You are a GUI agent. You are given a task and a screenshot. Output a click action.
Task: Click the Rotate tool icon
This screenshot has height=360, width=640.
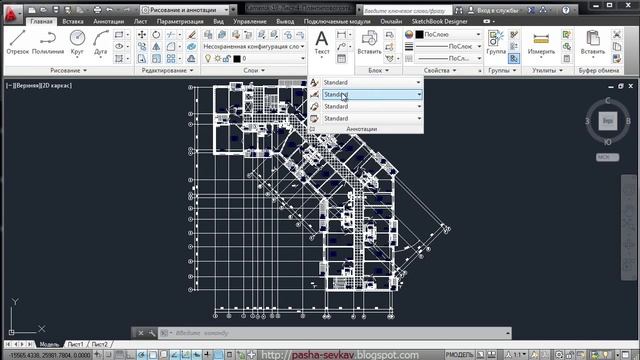(156, 35)
